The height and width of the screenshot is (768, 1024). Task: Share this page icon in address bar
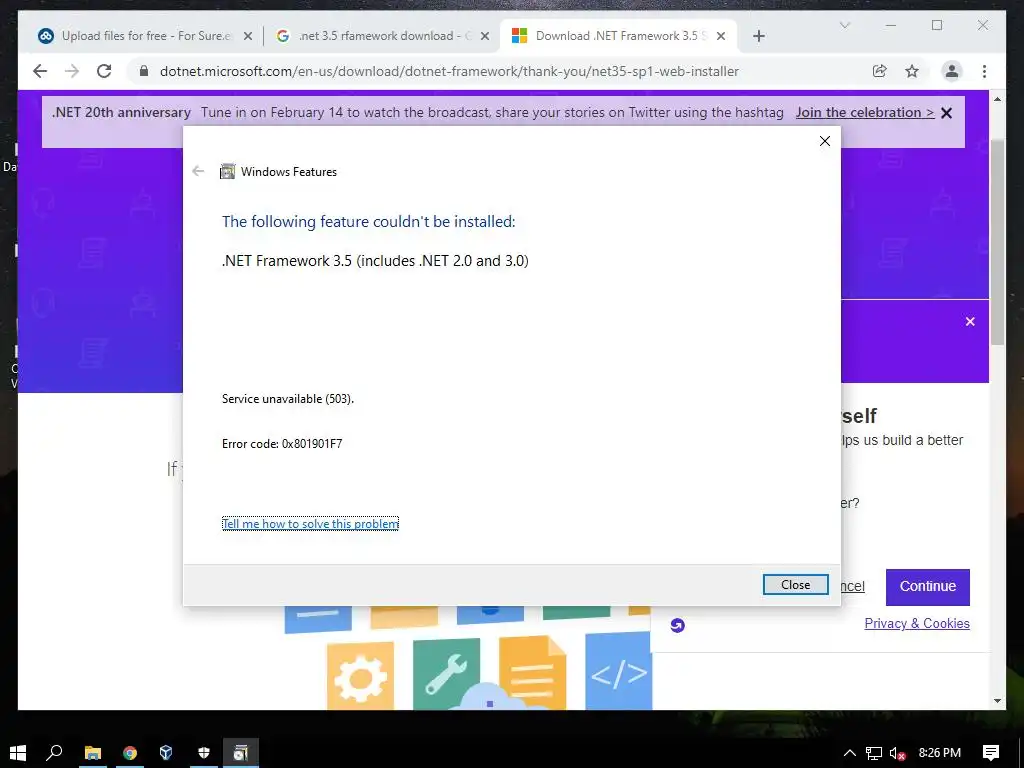(880, 71)
